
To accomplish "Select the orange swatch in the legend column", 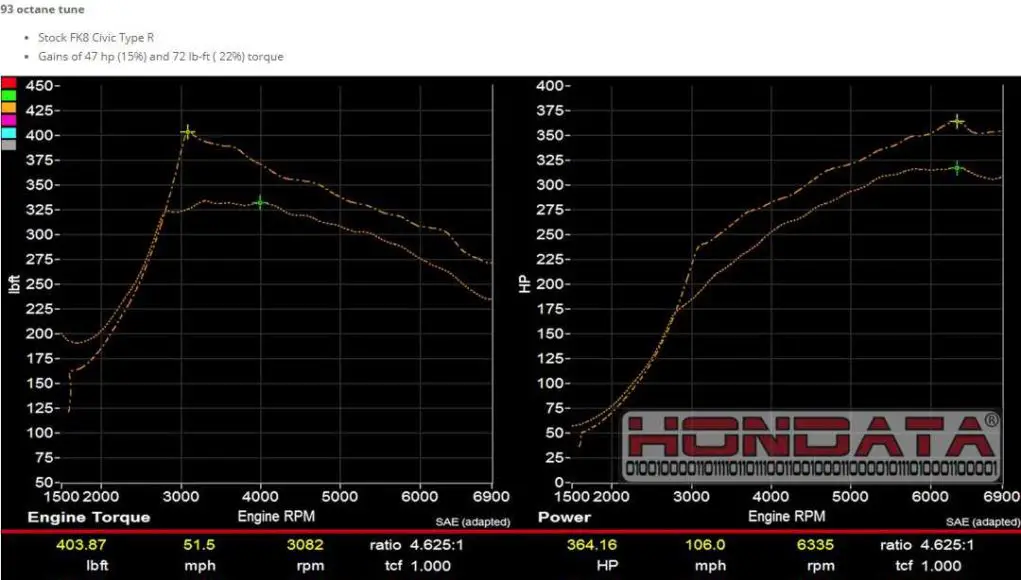I will [x=8, y=109].
